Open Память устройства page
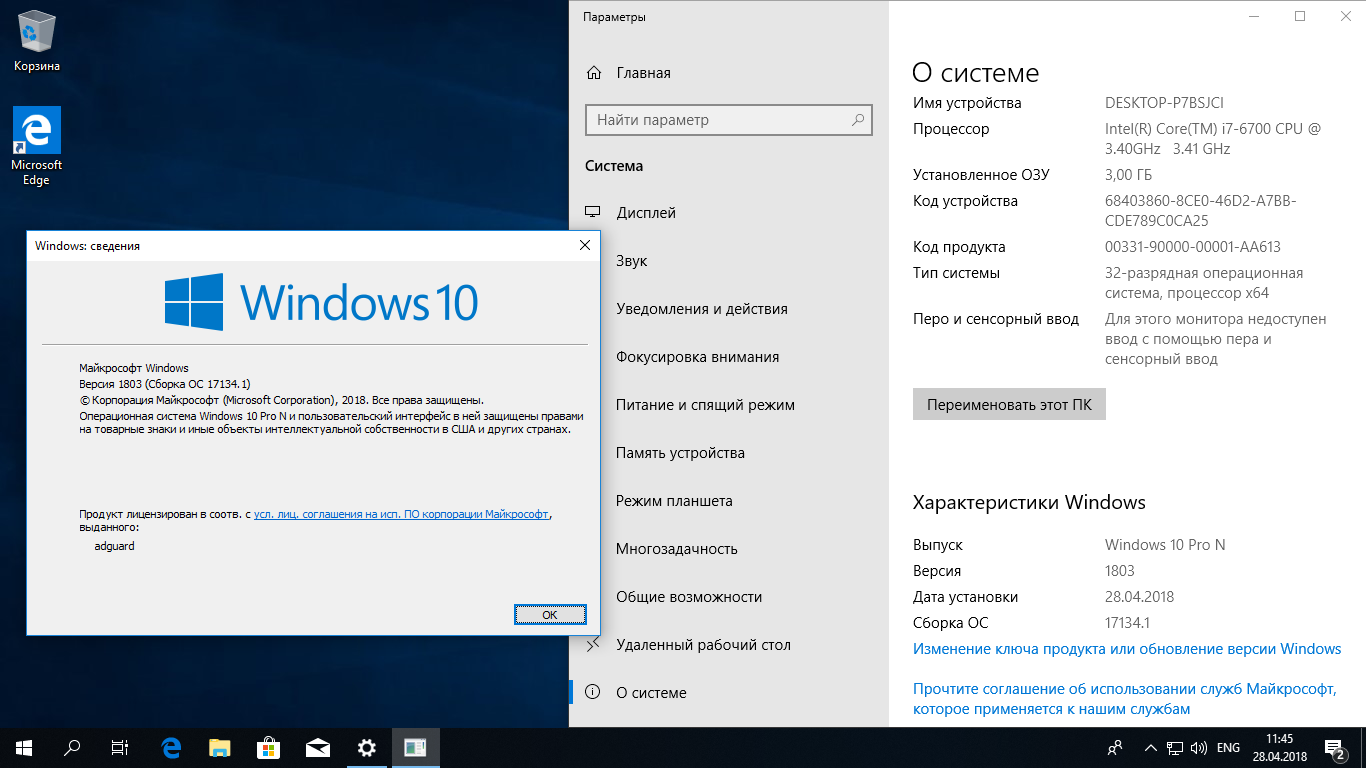This screenshot has width=1366, height=768. click(728, 453)
